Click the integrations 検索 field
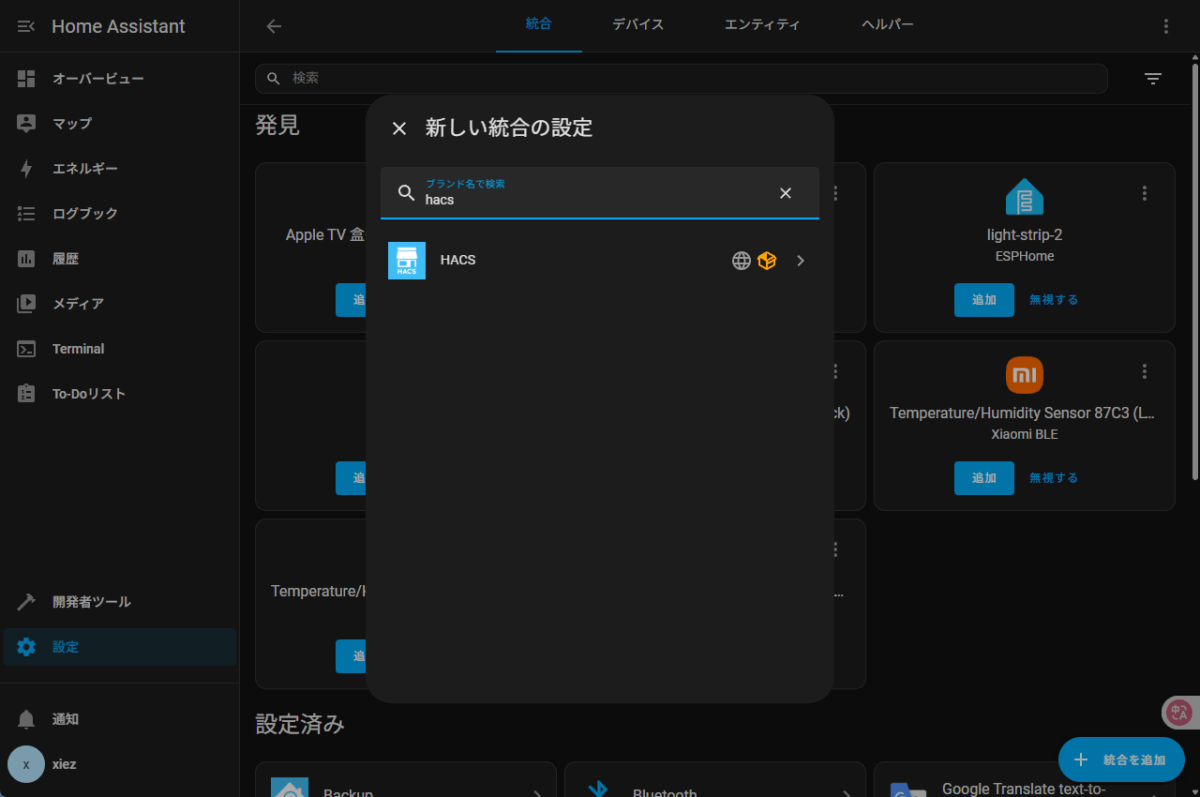The height and width of the screenshot is (797, 1200). pos(681,78)
